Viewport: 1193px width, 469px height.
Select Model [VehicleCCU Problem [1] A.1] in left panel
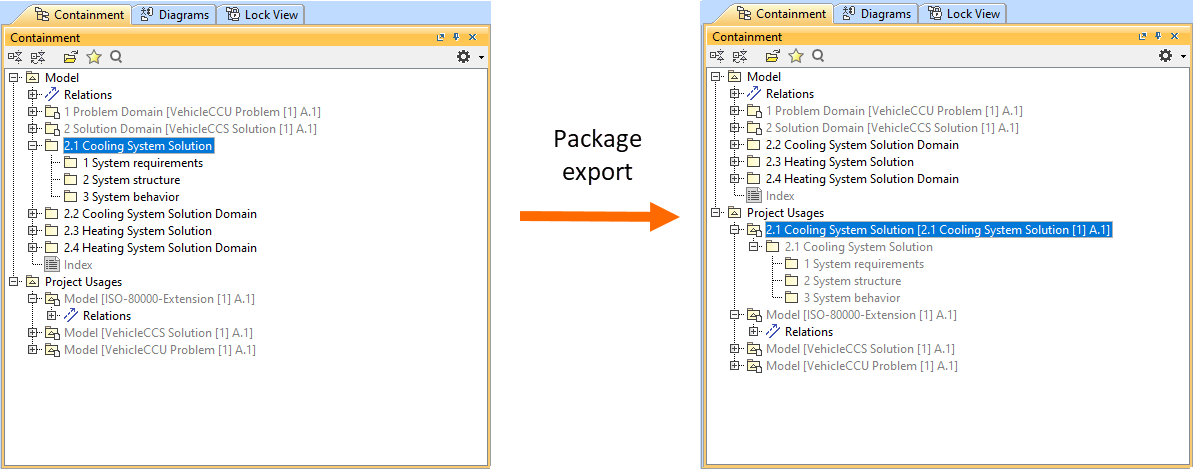[x=159, y=350]
